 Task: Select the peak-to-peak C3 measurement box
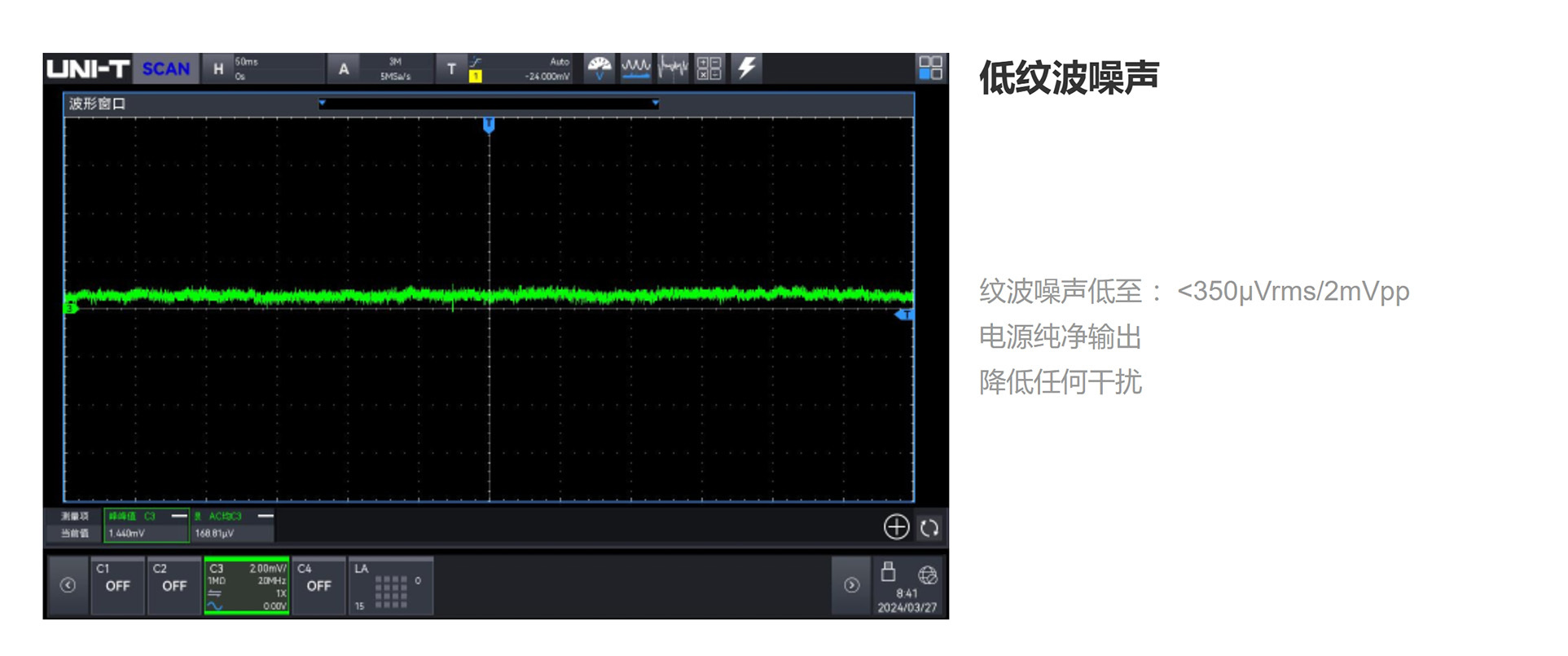[x=147, y=525]
